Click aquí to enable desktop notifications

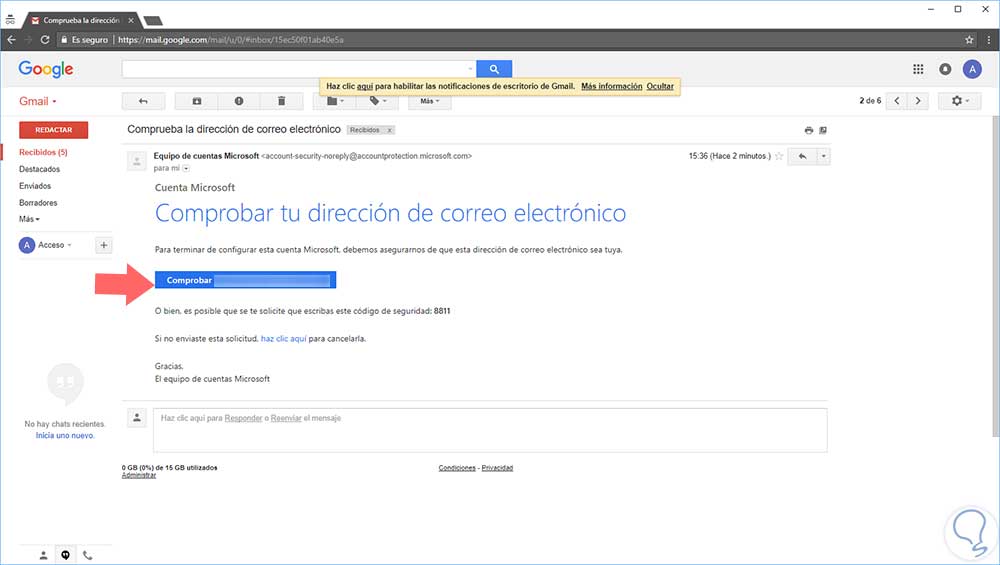365,86
